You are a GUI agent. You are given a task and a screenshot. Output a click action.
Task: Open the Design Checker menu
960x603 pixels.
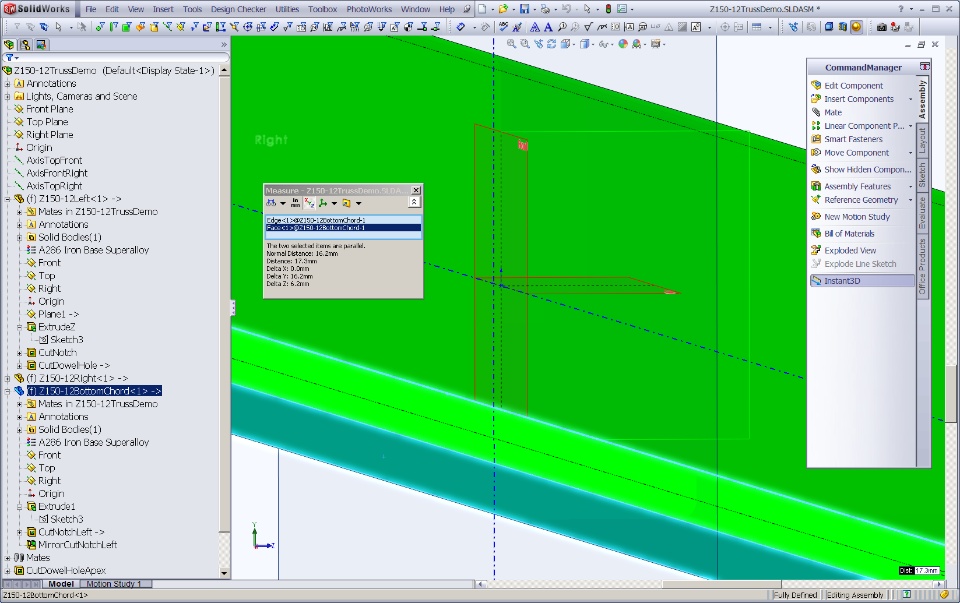(238, 9)
